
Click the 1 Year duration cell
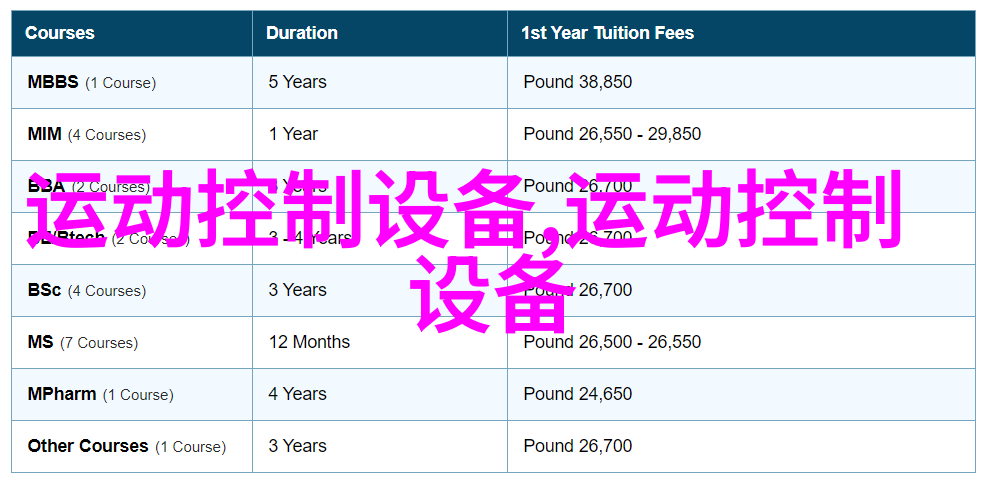(x=293, y=134)
